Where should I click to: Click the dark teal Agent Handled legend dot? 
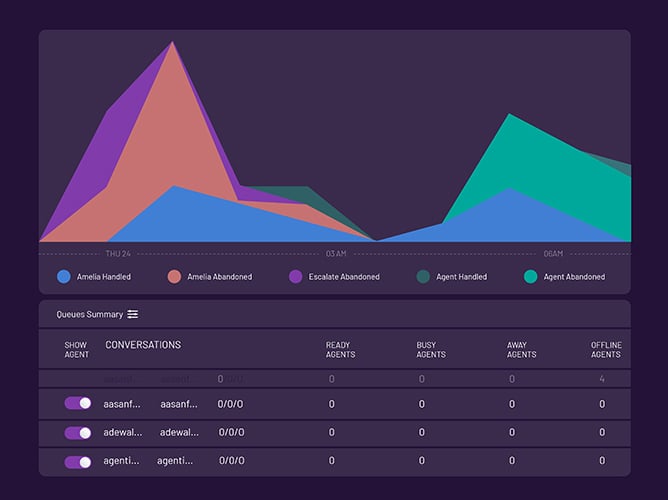click(423, 276)
